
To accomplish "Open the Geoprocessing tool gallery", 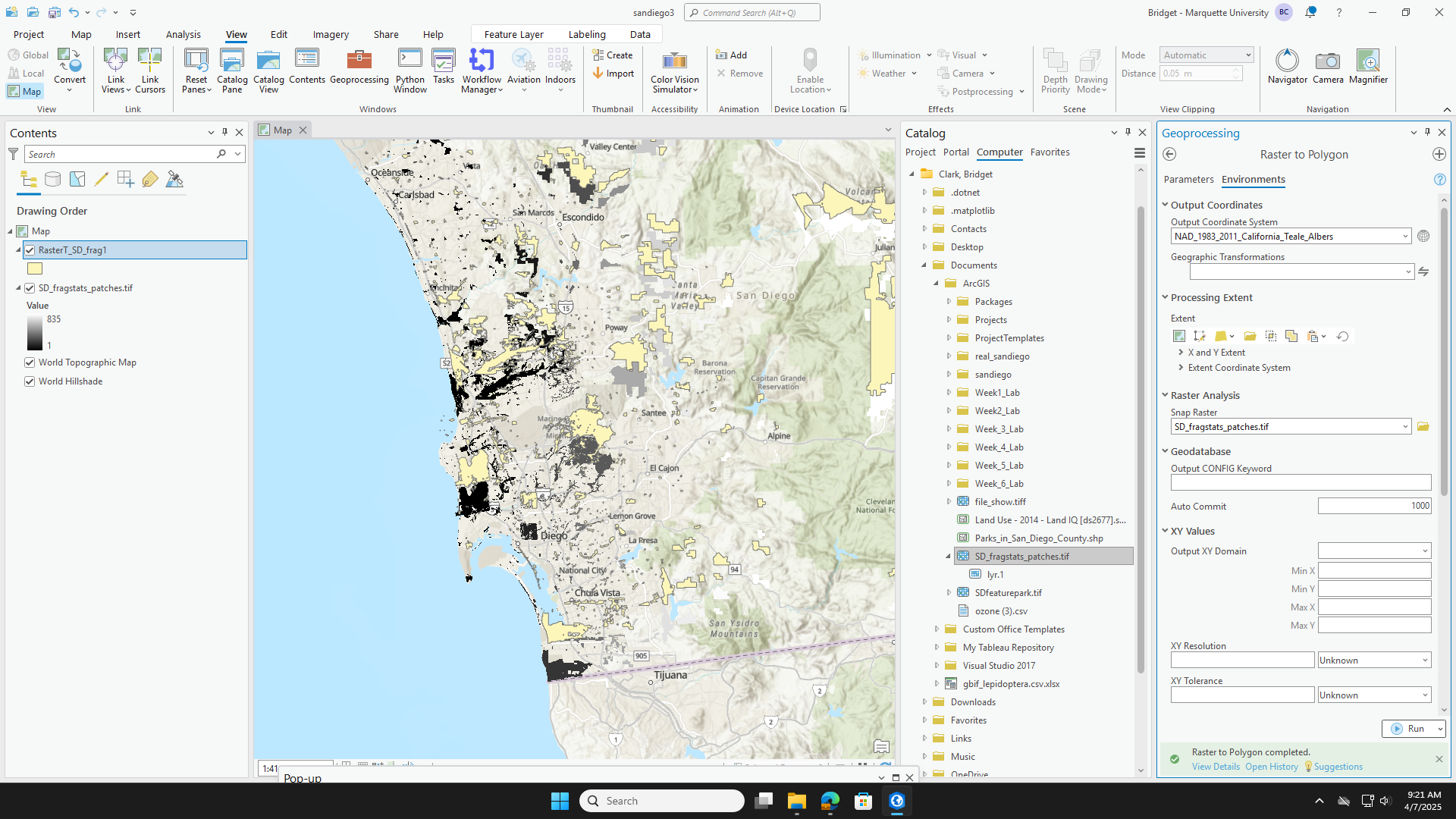I will (x=359, y=71).
